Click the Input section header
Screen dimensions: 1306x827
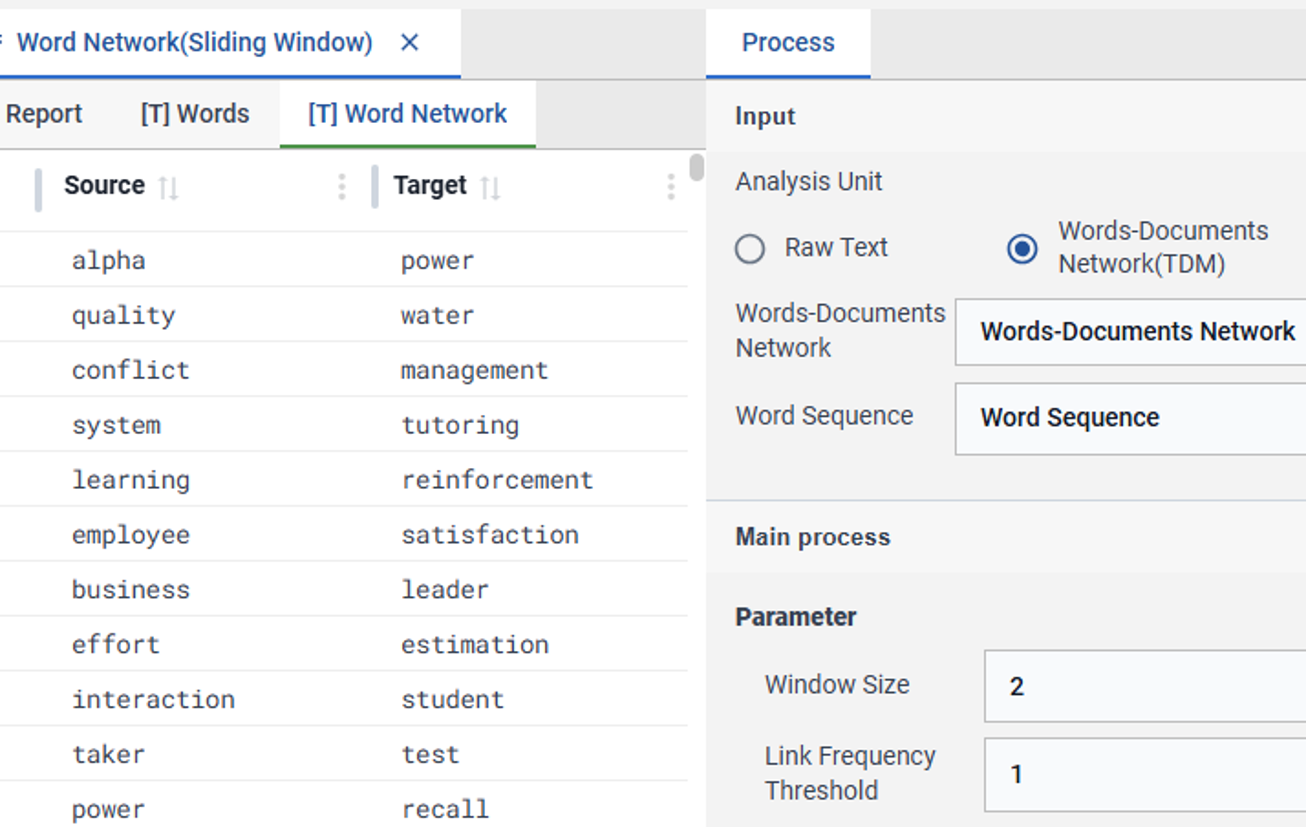[765, 116]
